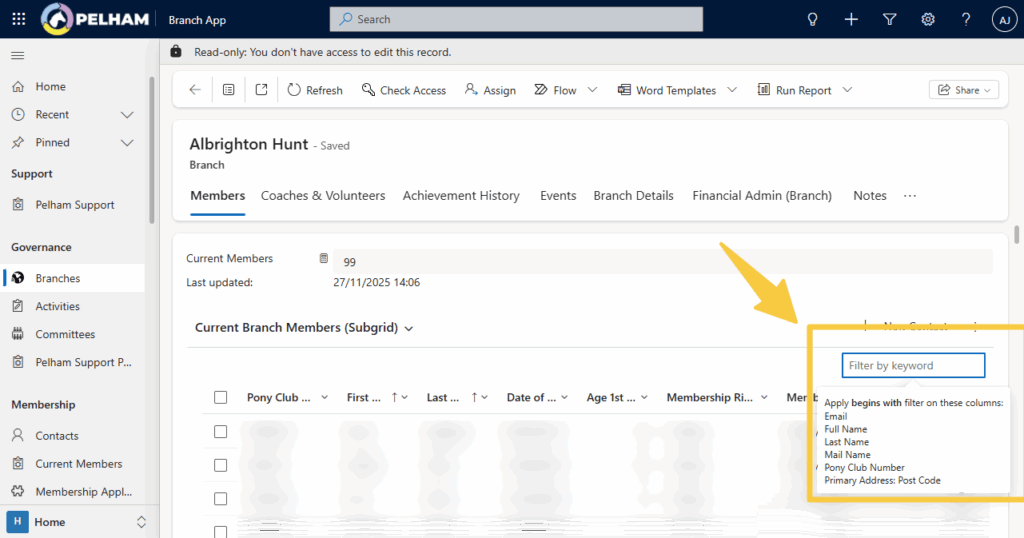The height and width of the screenshot is (538, 1024).
Task: Expand the Word Templates dropdown
Action: coord(732,90)
